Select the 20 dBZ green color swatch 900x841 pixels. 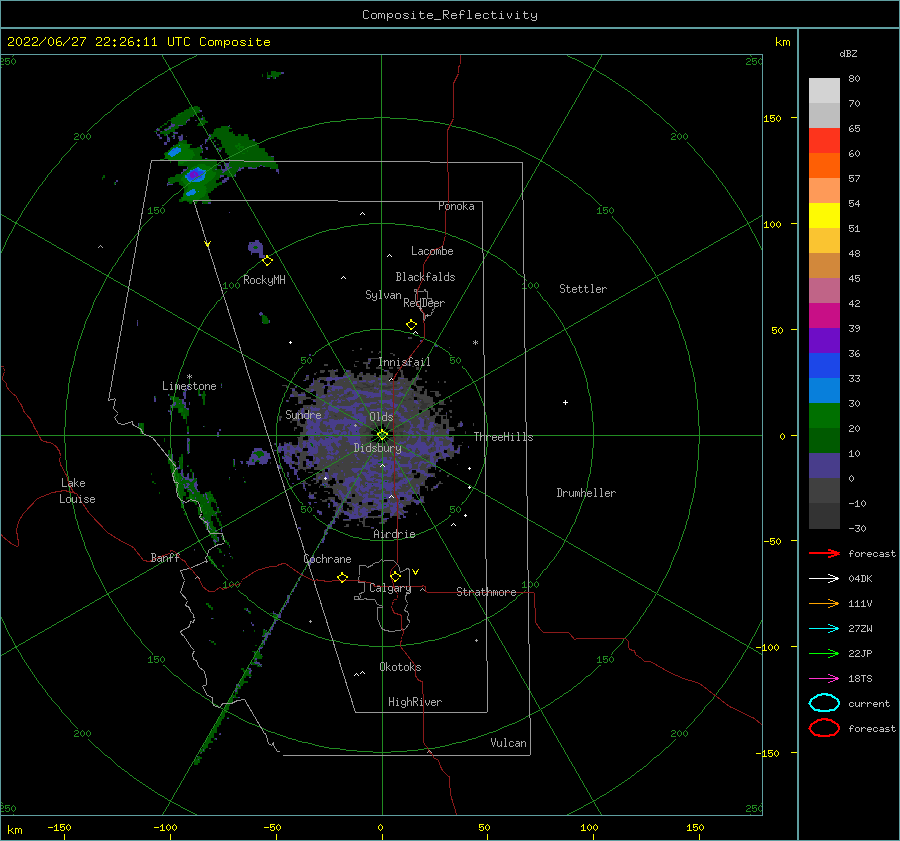(824, 416)
